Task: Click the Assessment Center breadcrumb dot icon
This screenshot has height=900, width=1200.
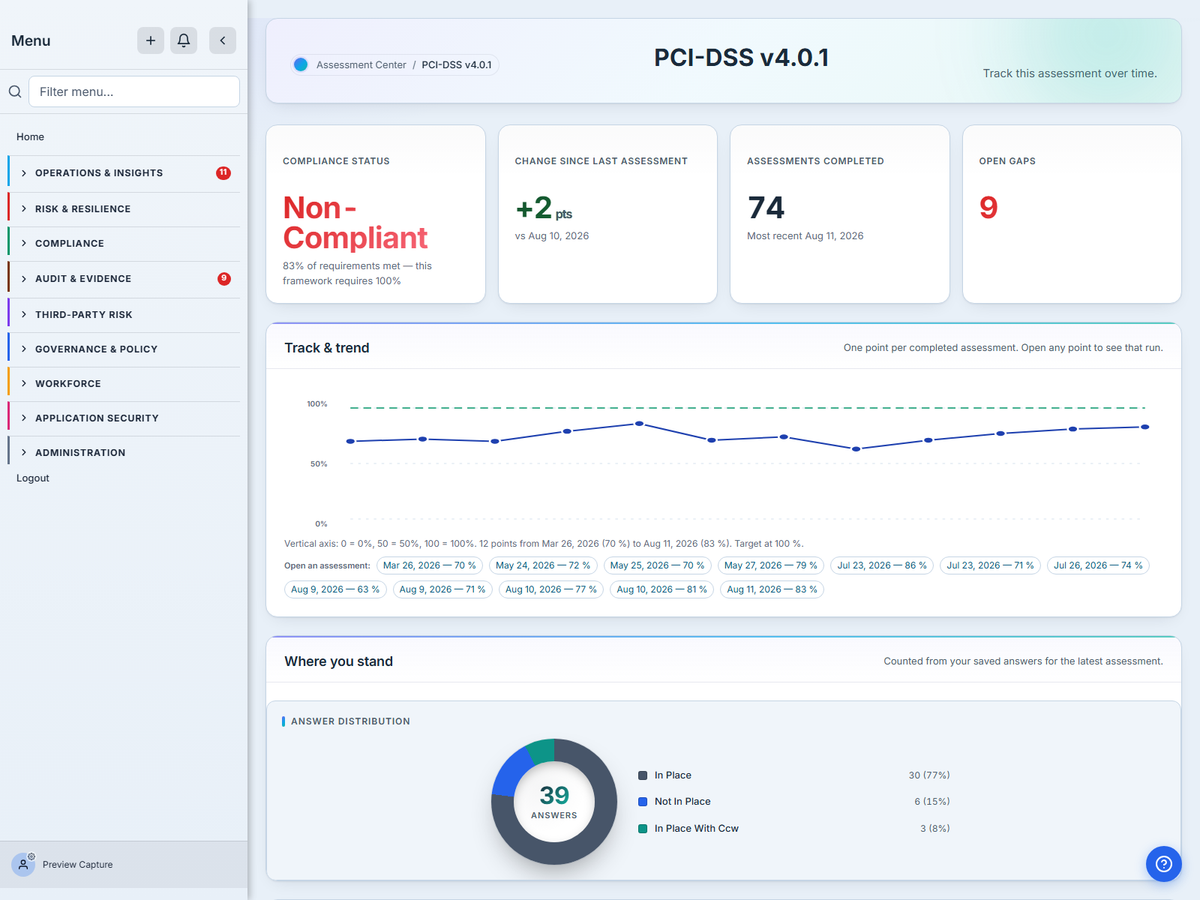Action: (300, 65)
